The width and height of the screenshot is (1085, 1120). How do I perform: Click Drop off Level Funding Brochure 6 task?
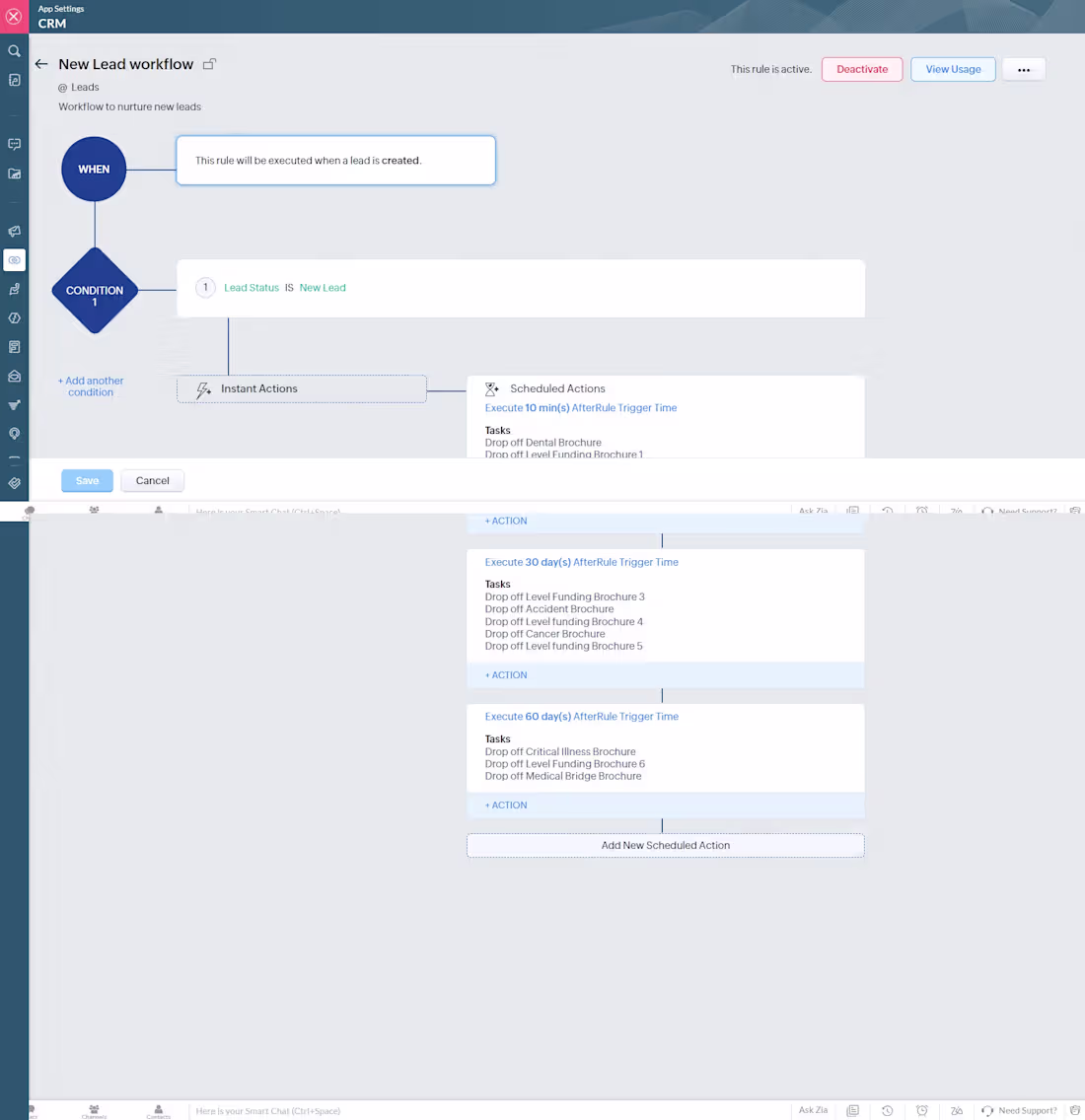coord(564,763)
